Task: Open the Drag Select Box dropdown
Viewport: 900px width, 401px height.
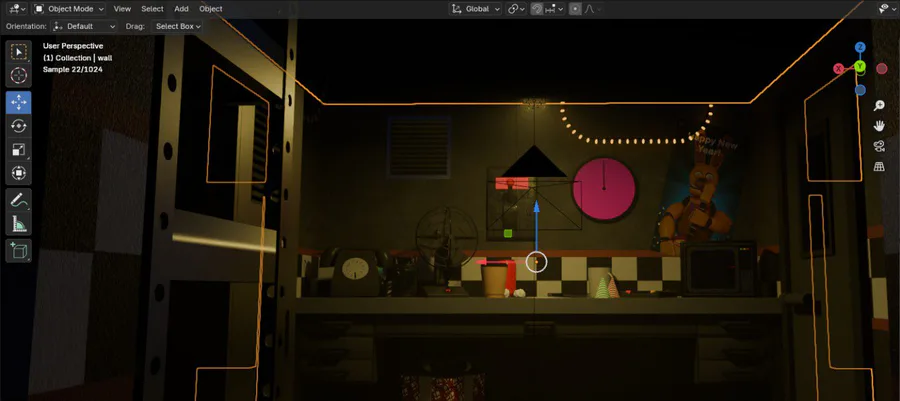Action: click(x=177, y=26)
